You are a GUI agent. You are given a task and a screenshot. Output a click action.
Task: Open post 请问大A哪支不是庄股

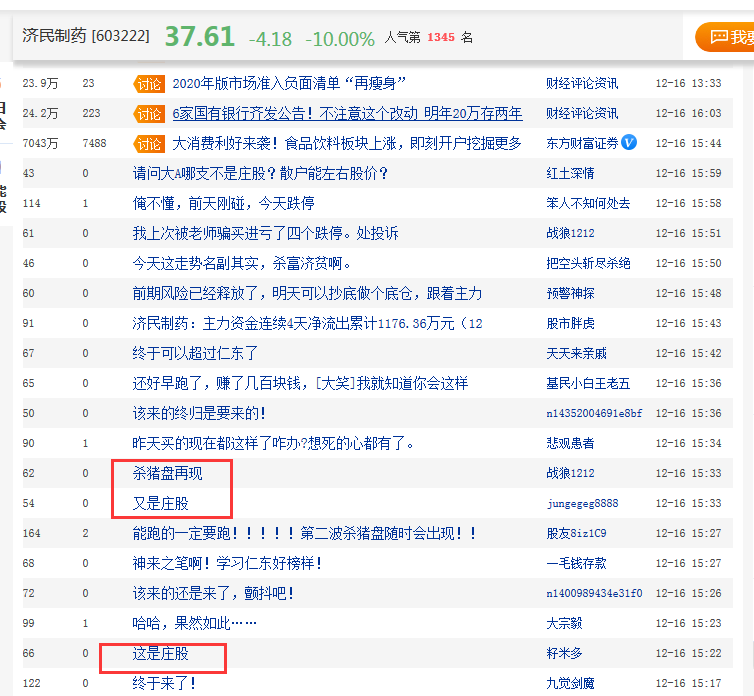point(260,173)
